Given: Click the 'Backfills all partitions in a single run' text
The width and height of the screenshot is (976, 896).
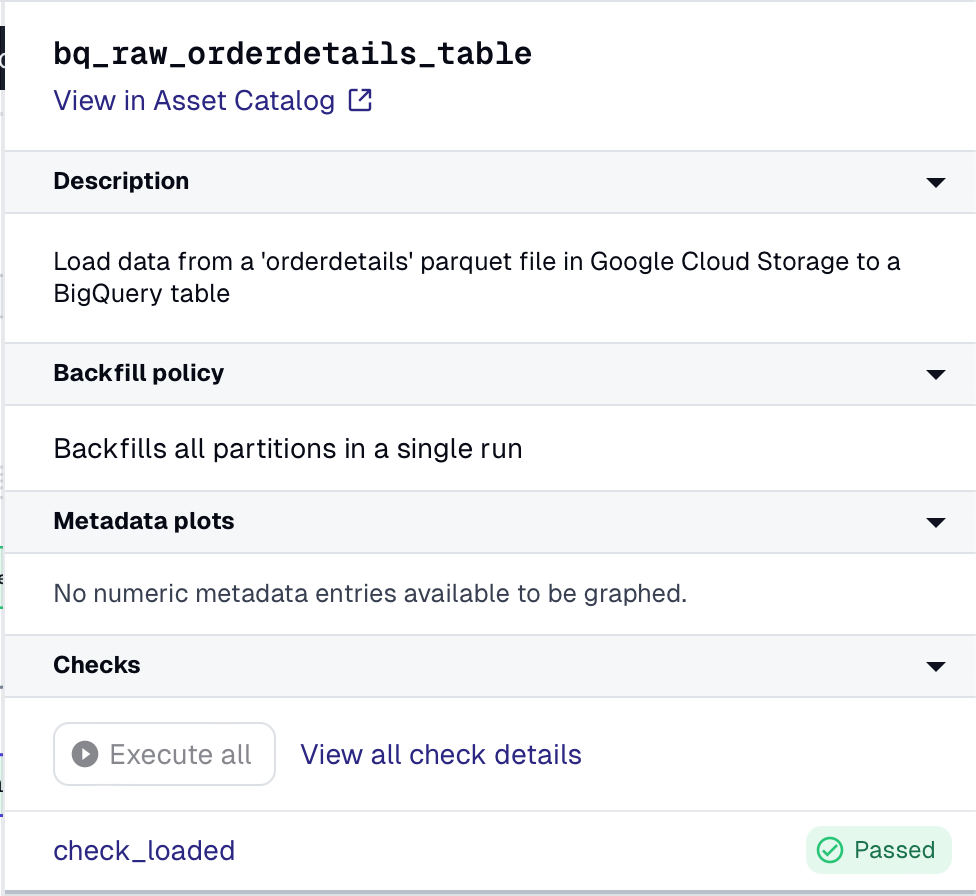Looking at the screenshot, I should (x=288, y=449).
